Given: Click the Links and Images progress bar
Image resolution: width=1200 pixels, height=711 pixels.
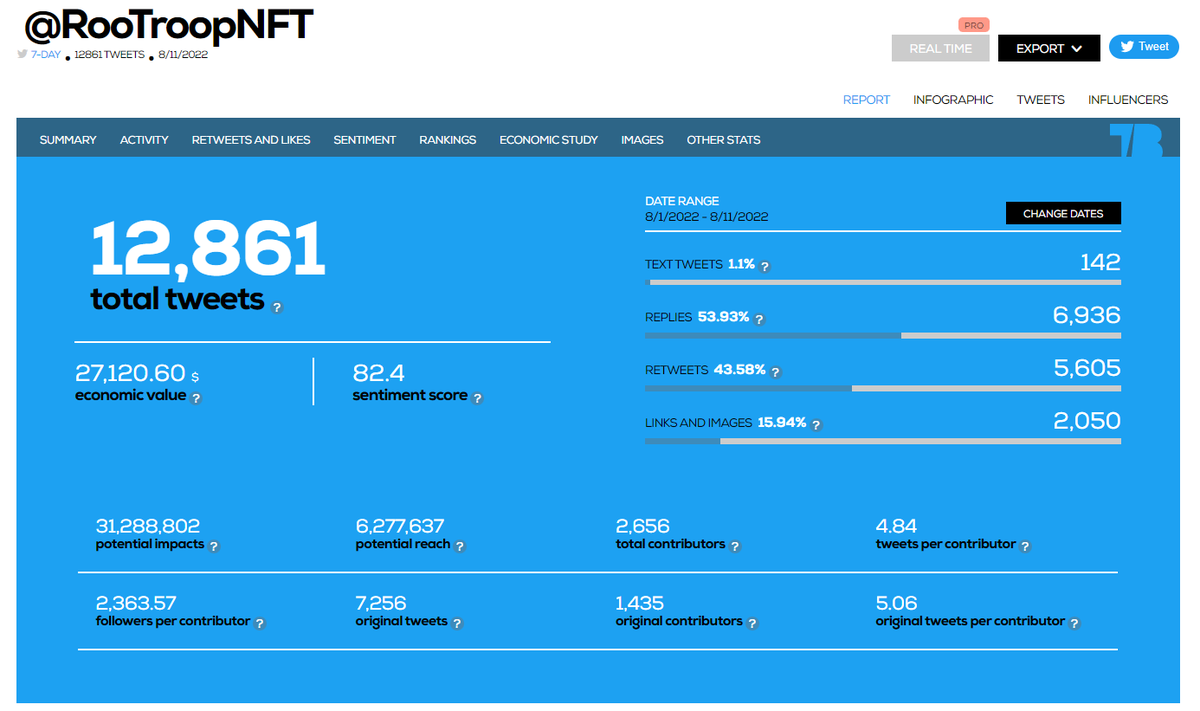Looking at the screenshot, I should [x=883, y=441].
